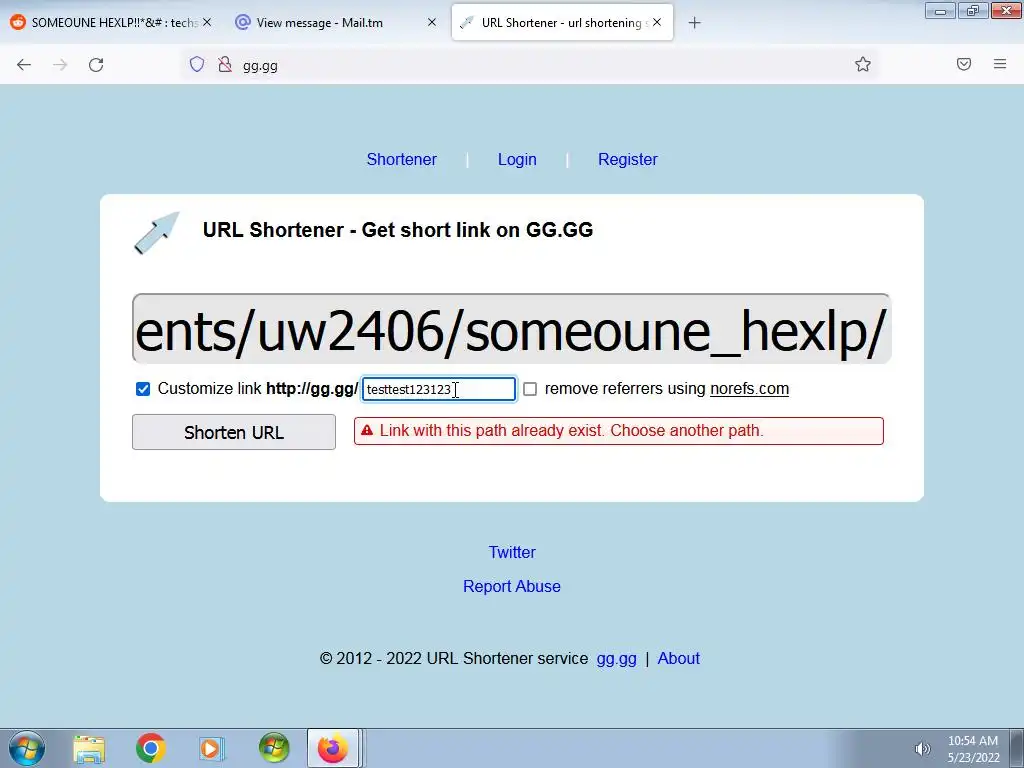Close the SOMEOUNE HEXLP reddit tab
This screenshot has height=768, width=1024.
click(207, 22)
